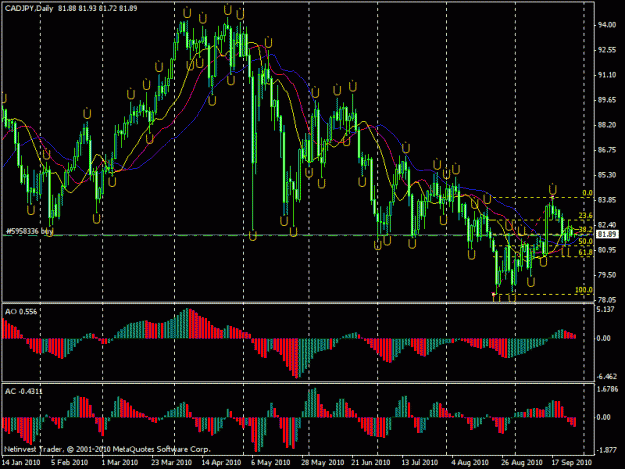Click the 13 Jul 2010 date label

419,463
